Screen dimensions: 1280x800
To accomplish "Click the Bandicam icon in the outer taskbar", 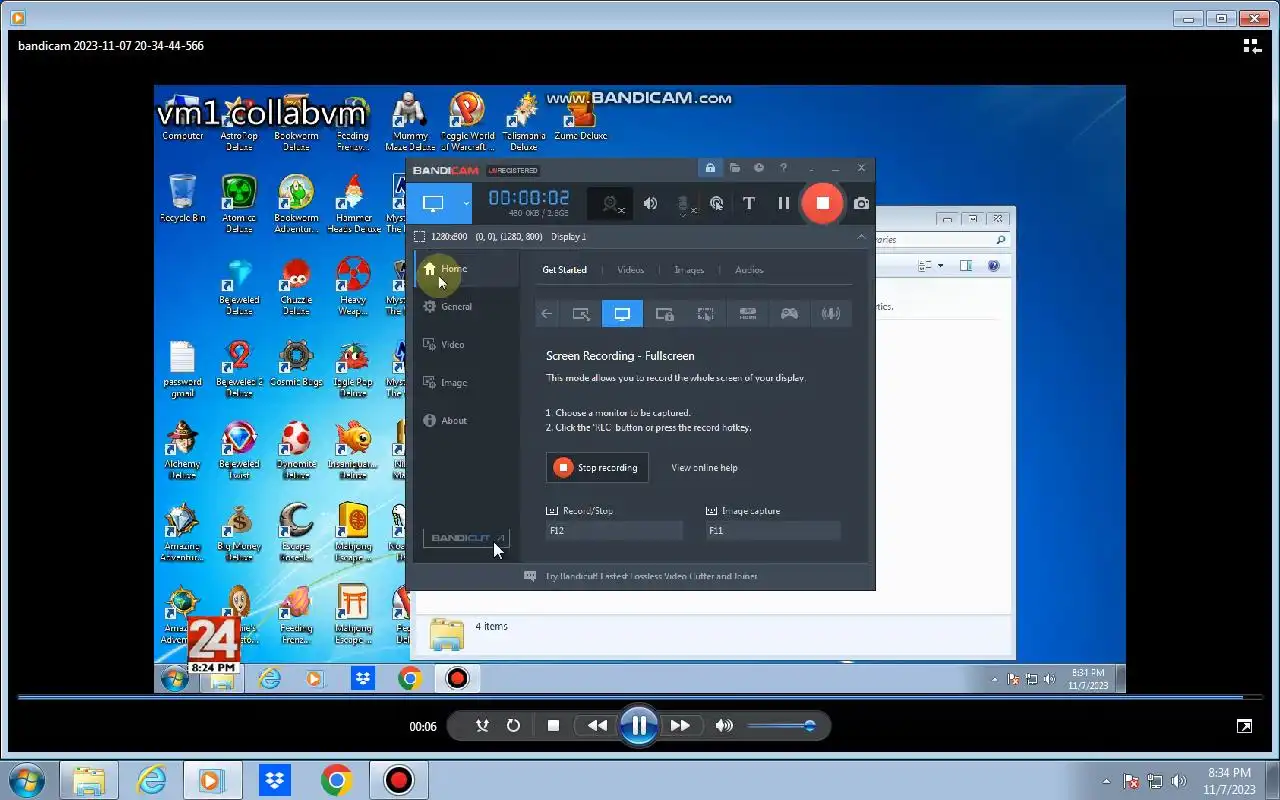I will click(x=399, y=780).
